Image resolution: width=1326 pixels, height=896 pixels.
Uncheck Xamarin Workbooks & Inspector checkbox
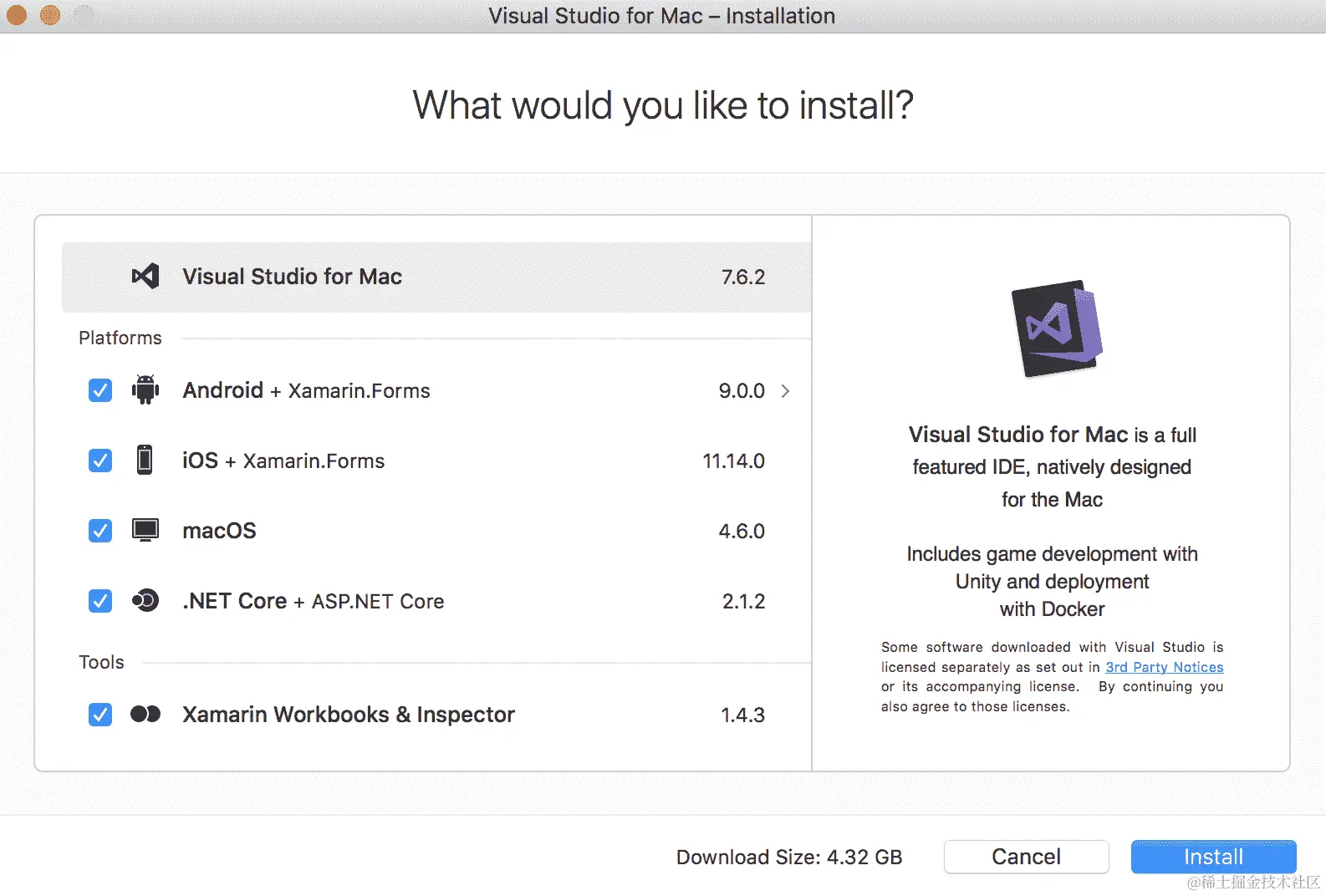(x=100, y=715)
